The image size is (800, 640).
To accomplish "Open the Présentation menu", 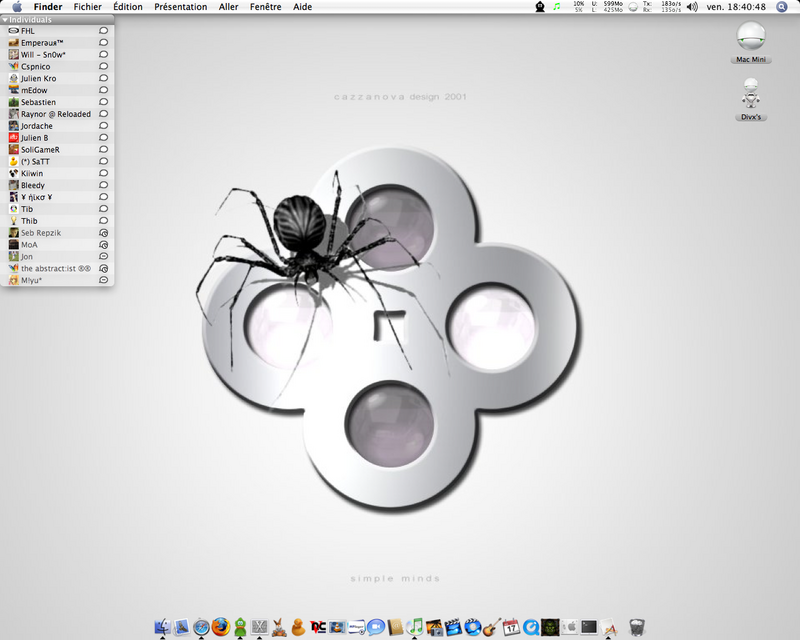I will (181, 7).
